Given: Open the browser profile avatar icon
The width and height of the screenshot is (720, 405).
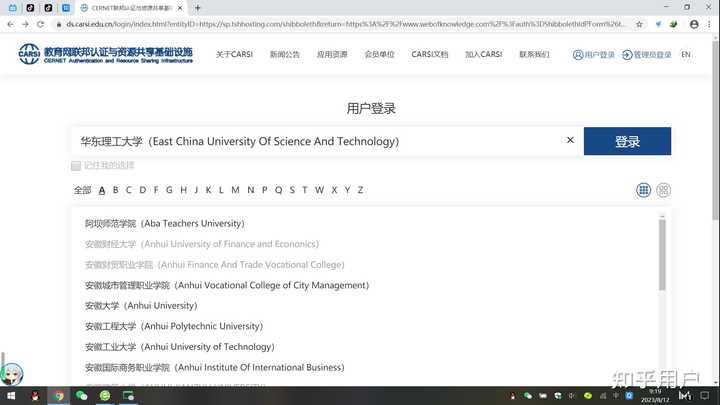Looking at the screenshot, I should pos(694,24).
